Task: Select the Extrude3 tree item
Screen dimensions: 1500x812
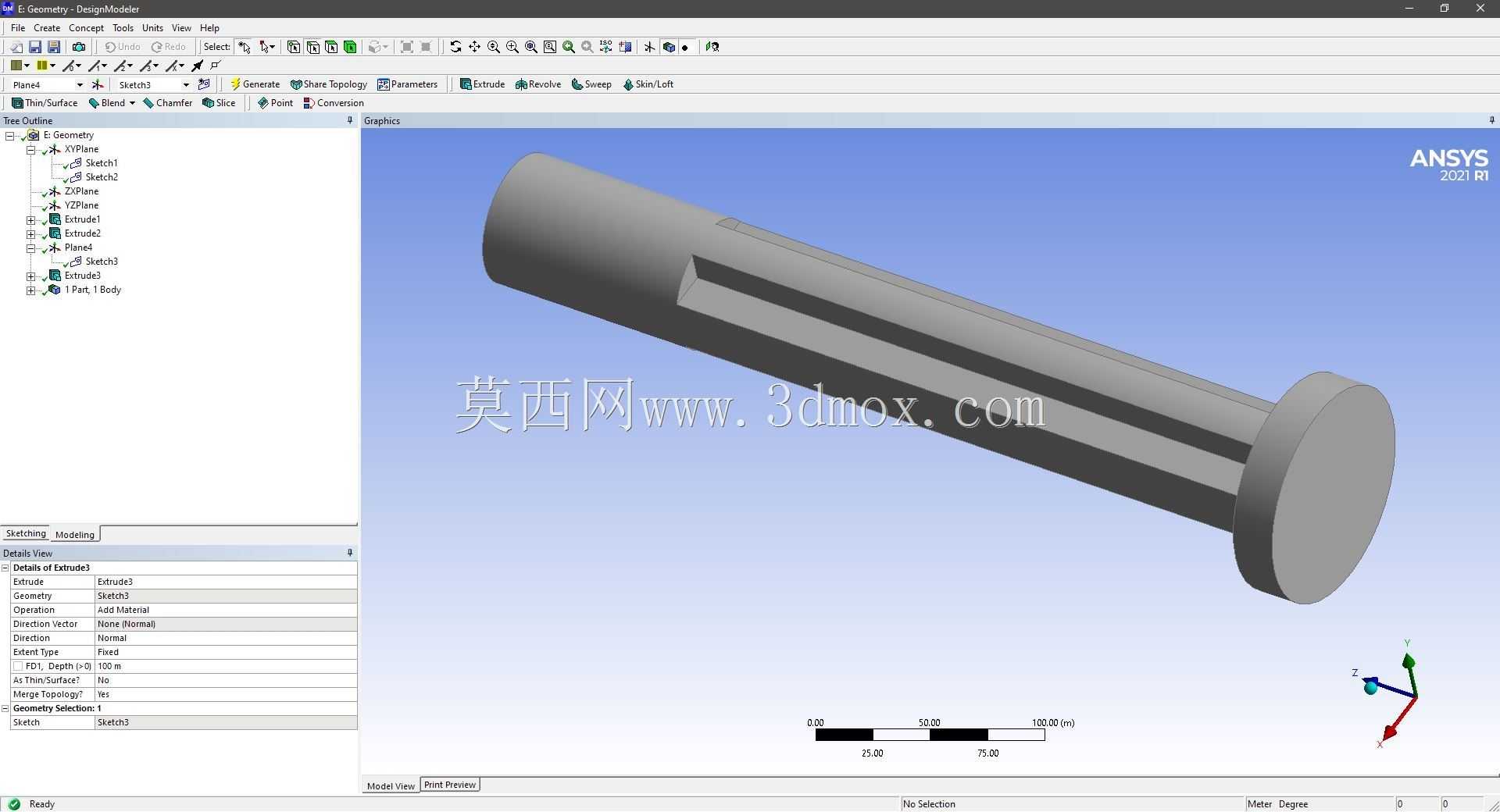Action: (82, 276)
